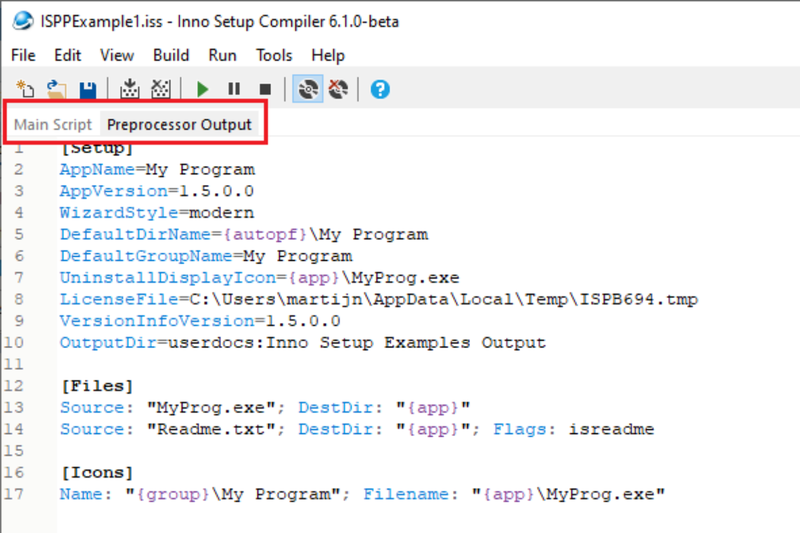Open help via the blue question mark icon
This screenshot has height=533, width=800.
380,89
